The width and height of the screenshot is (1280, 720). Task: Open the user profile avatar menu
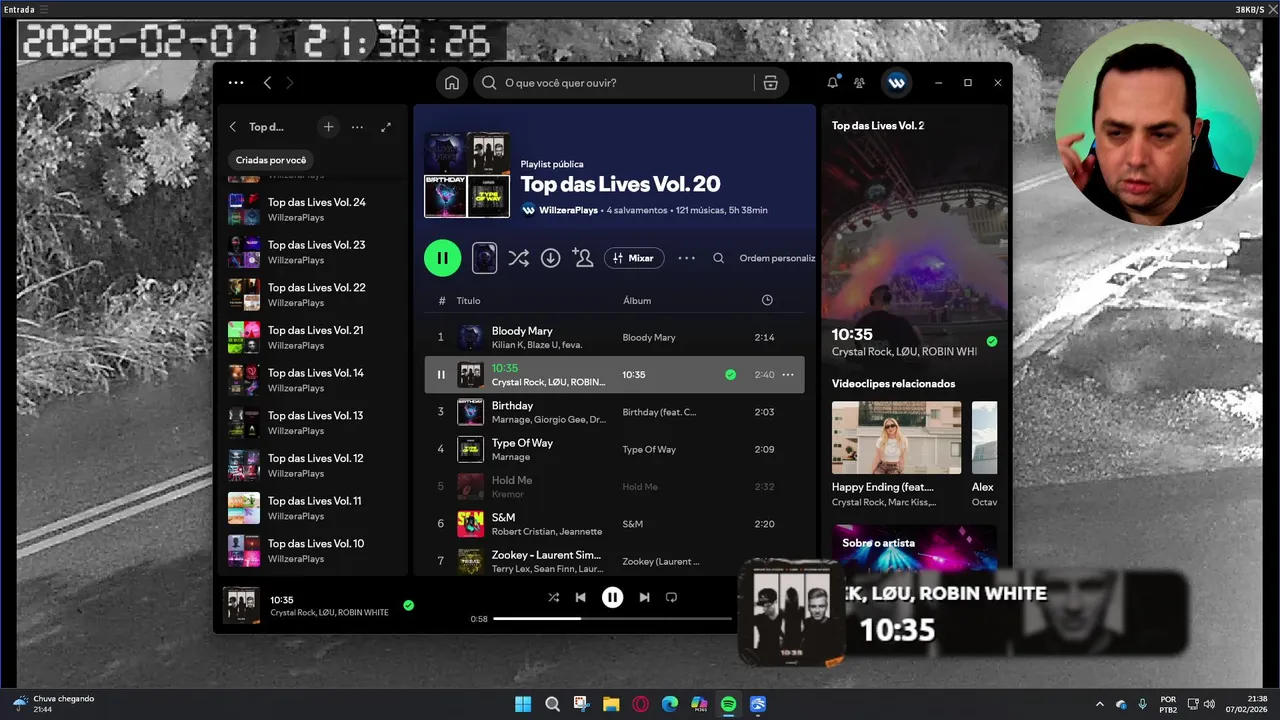point(896,83)
